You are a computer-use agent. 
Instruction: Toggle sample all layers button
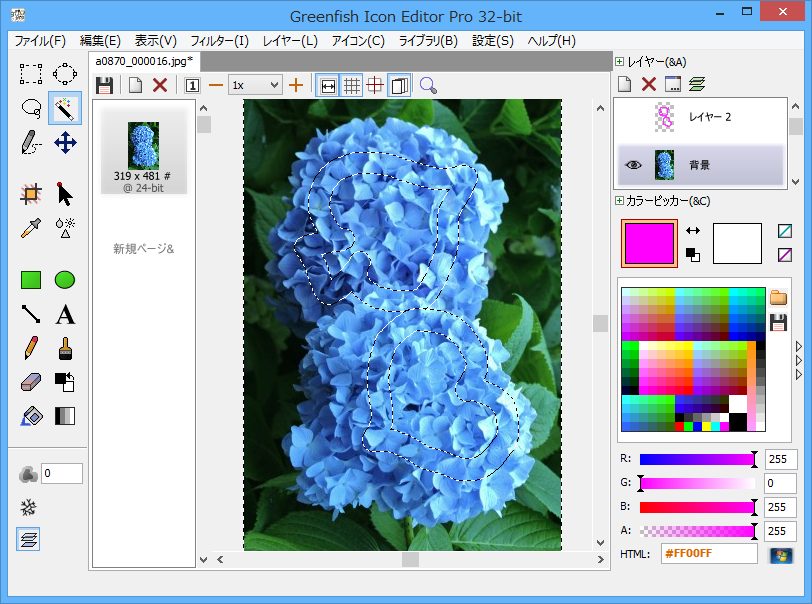point(29,540)
